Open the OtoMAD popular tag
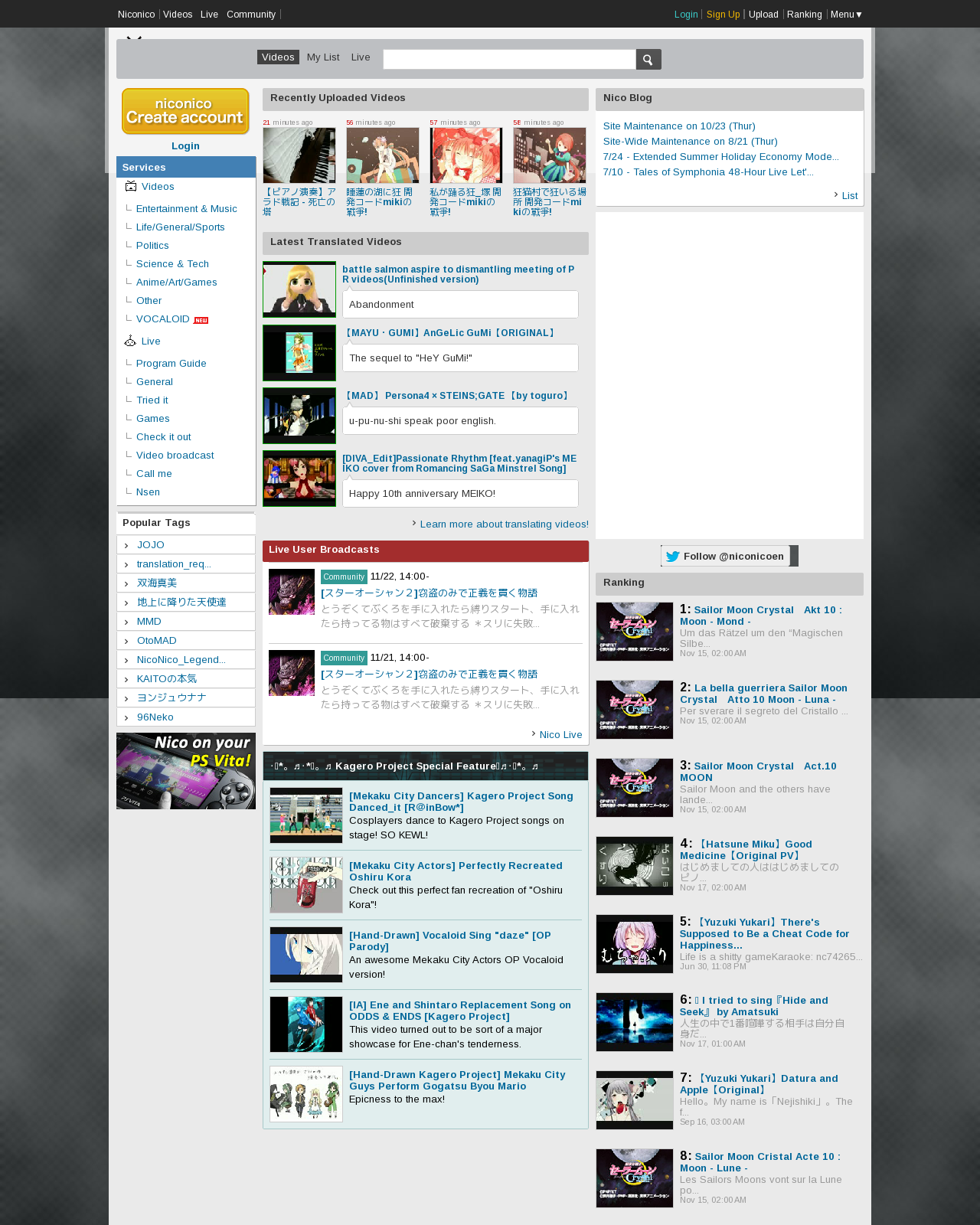 [157, 641]
